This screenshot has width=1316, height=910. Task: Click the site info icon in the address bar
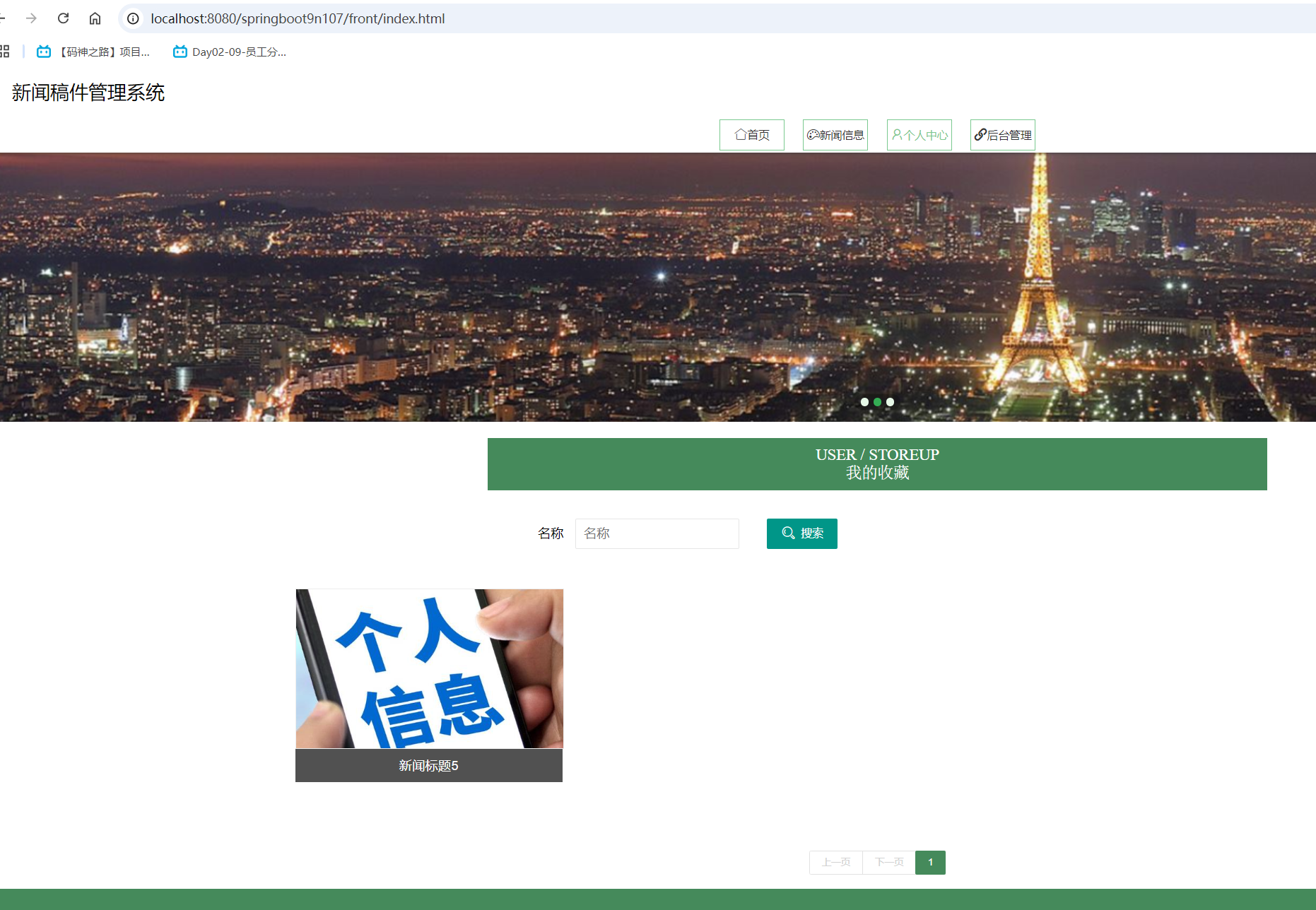pos(133,18)
